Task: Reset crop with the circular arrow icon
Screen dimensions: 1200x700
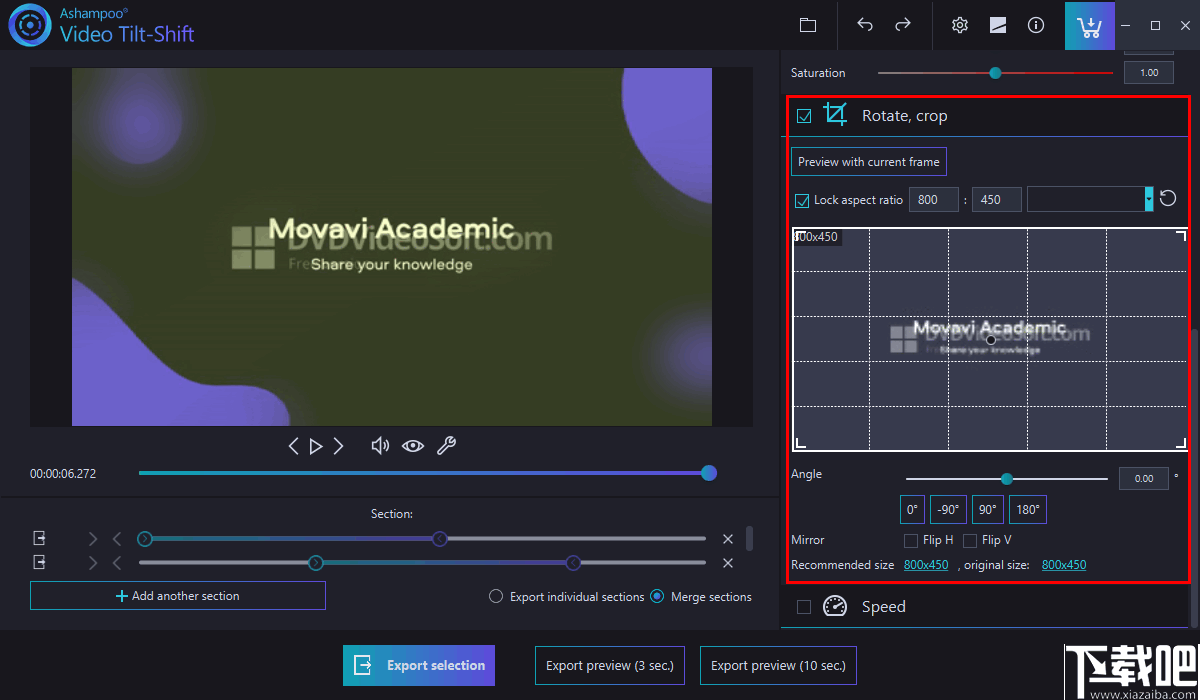Action: point(1168,199)
